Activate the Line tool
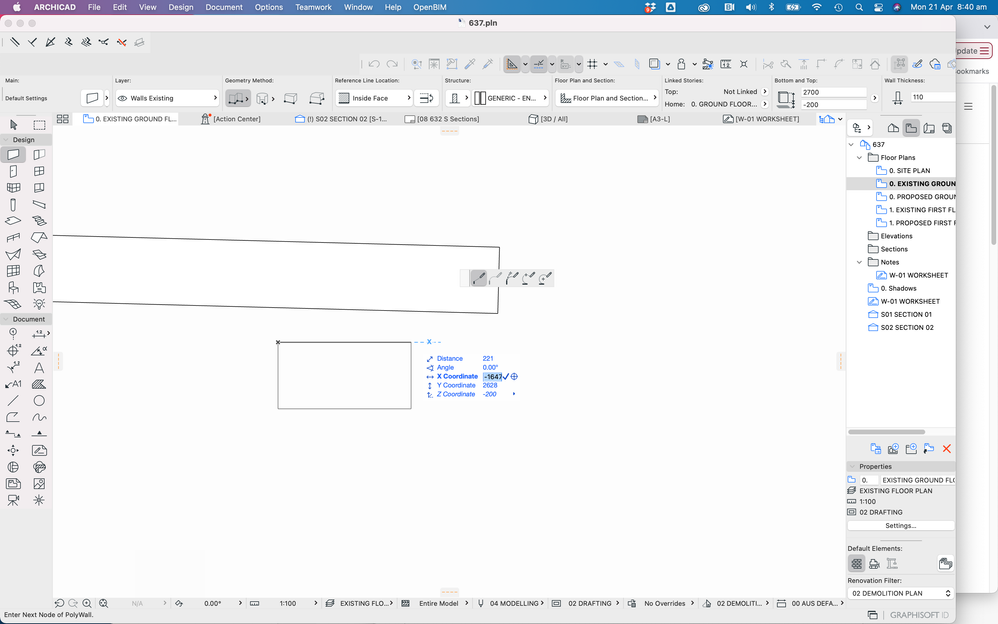The image size is (998, 624). [x=13, y=401]
